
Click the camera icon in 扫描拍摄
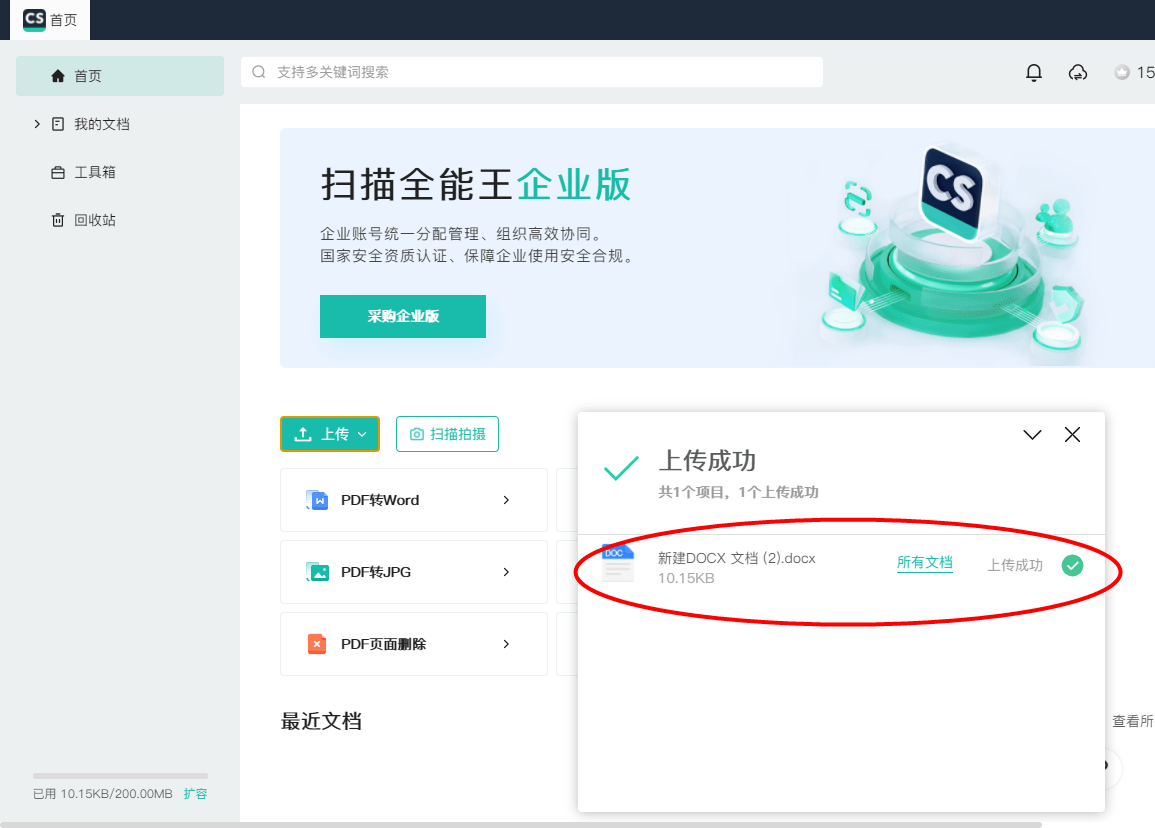point(415,434)
